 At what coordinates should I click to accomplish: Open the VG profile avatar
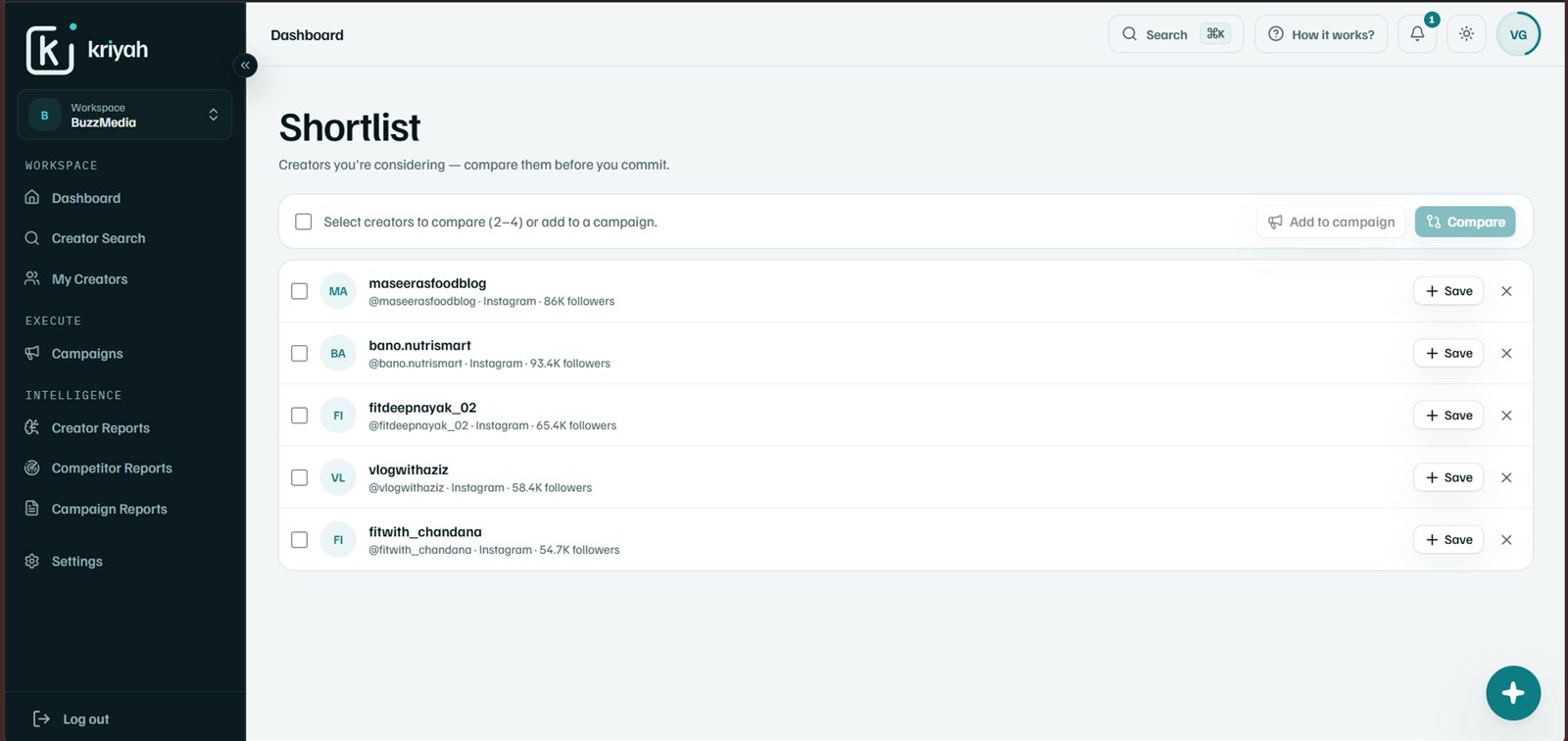pyautogui.click(x=1518, y=34)
